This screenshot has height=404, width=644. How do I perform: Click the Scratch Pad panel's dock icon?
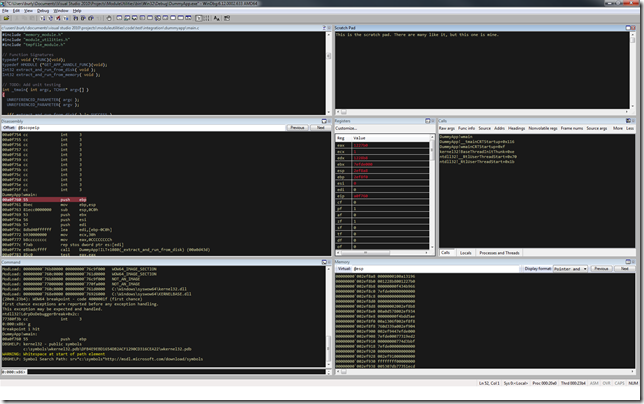pos(628,28)
